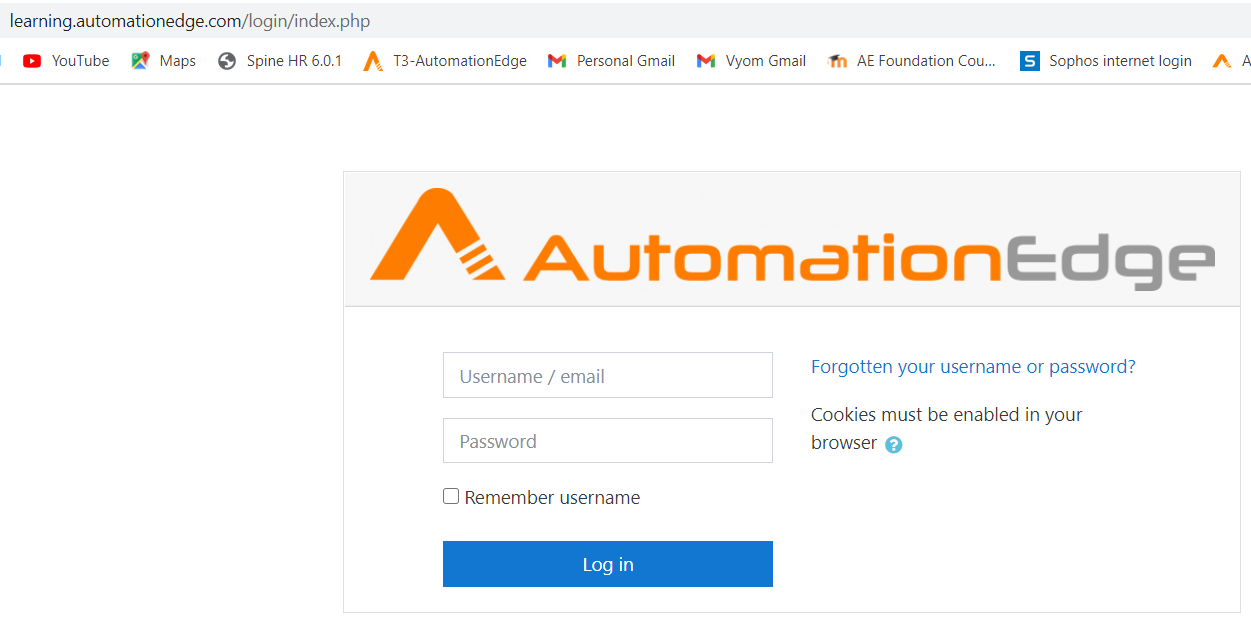Open the Spine HR 6.0.1 bookmark label
Screen dimensions: 1251x626
coord(294,61)
